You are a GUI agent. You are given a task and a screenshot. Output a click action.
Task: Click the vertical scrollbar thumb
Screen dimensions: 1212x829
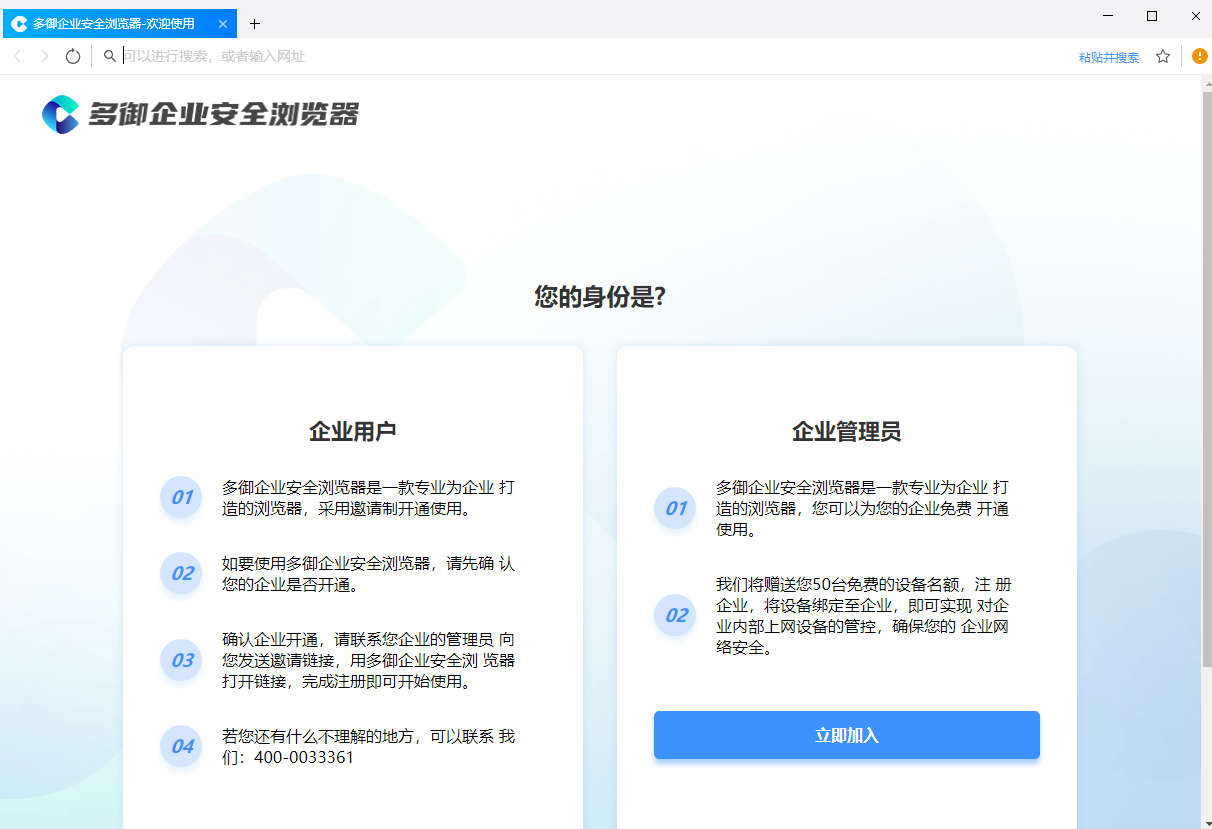pyautogui.click(x=1206, y=380)
